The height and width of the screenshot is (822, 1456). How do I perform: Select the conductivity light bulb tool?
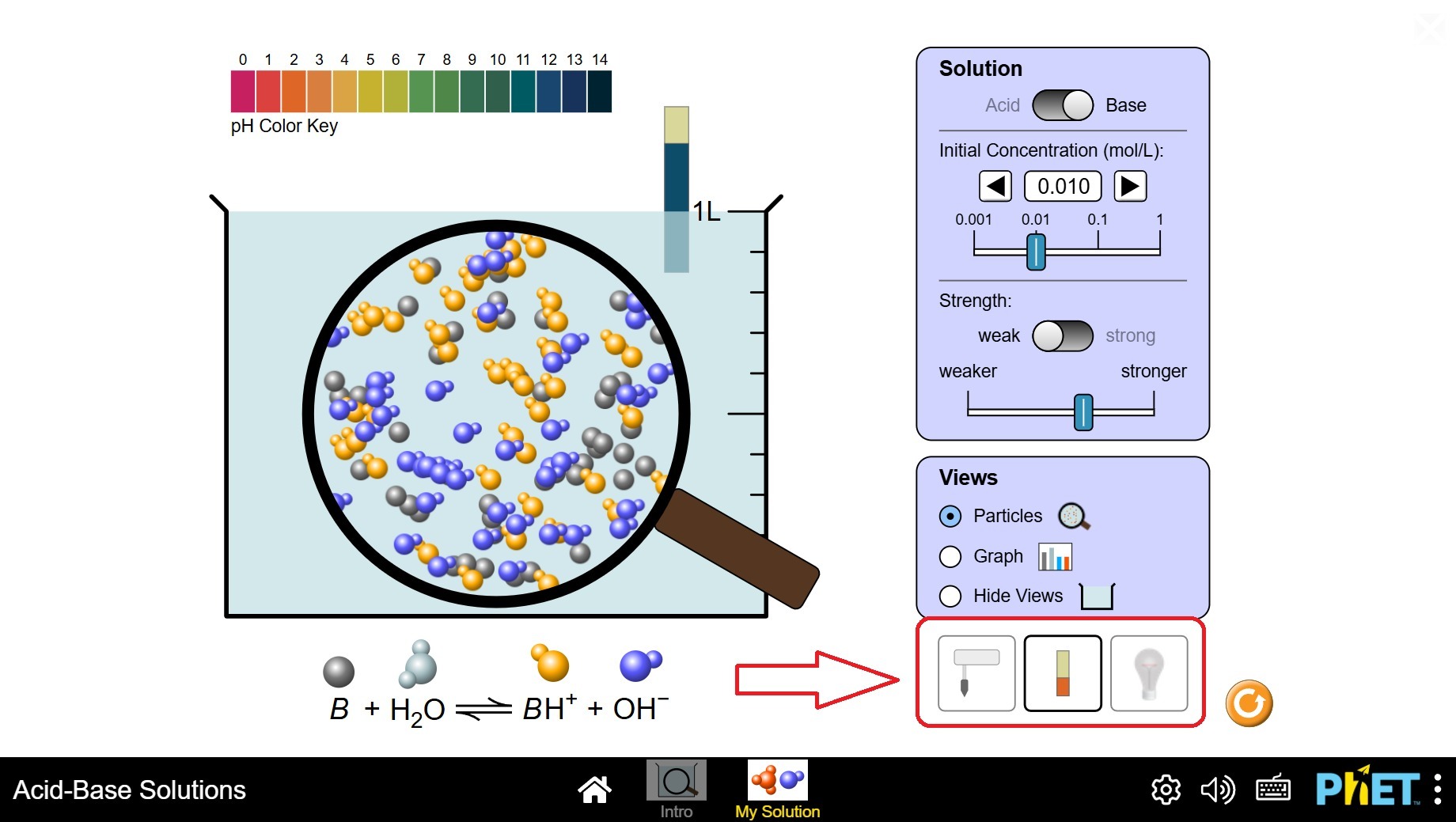(1149, 673)
